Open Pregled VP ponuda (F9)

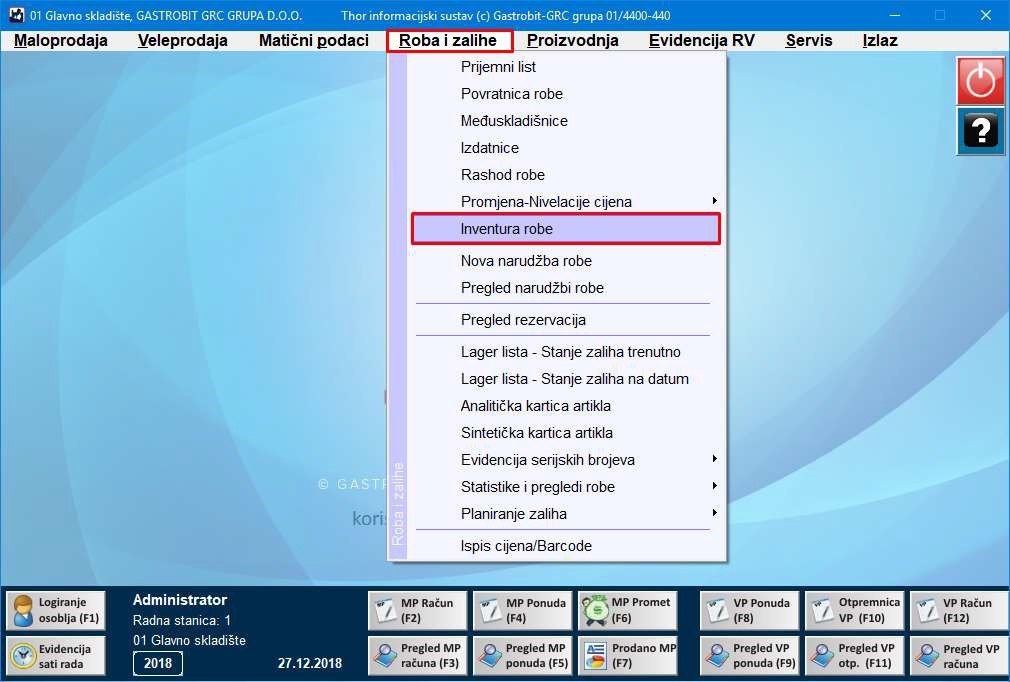pos(750,656)
